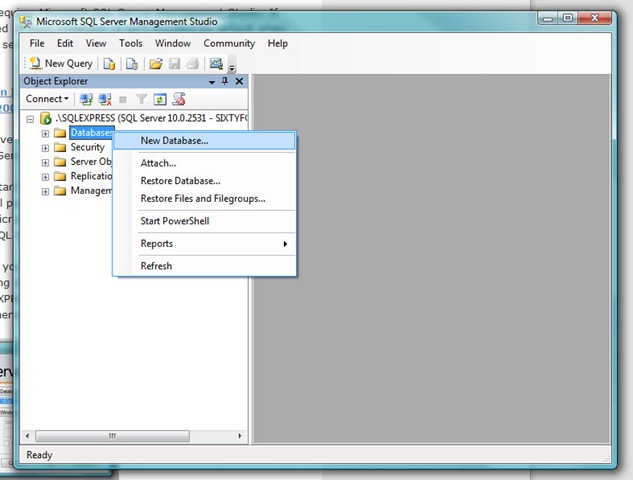Viewport: 633px width, 480px height.
Task: Click the Object Explorer panel title
Action: tap(55, 81)
